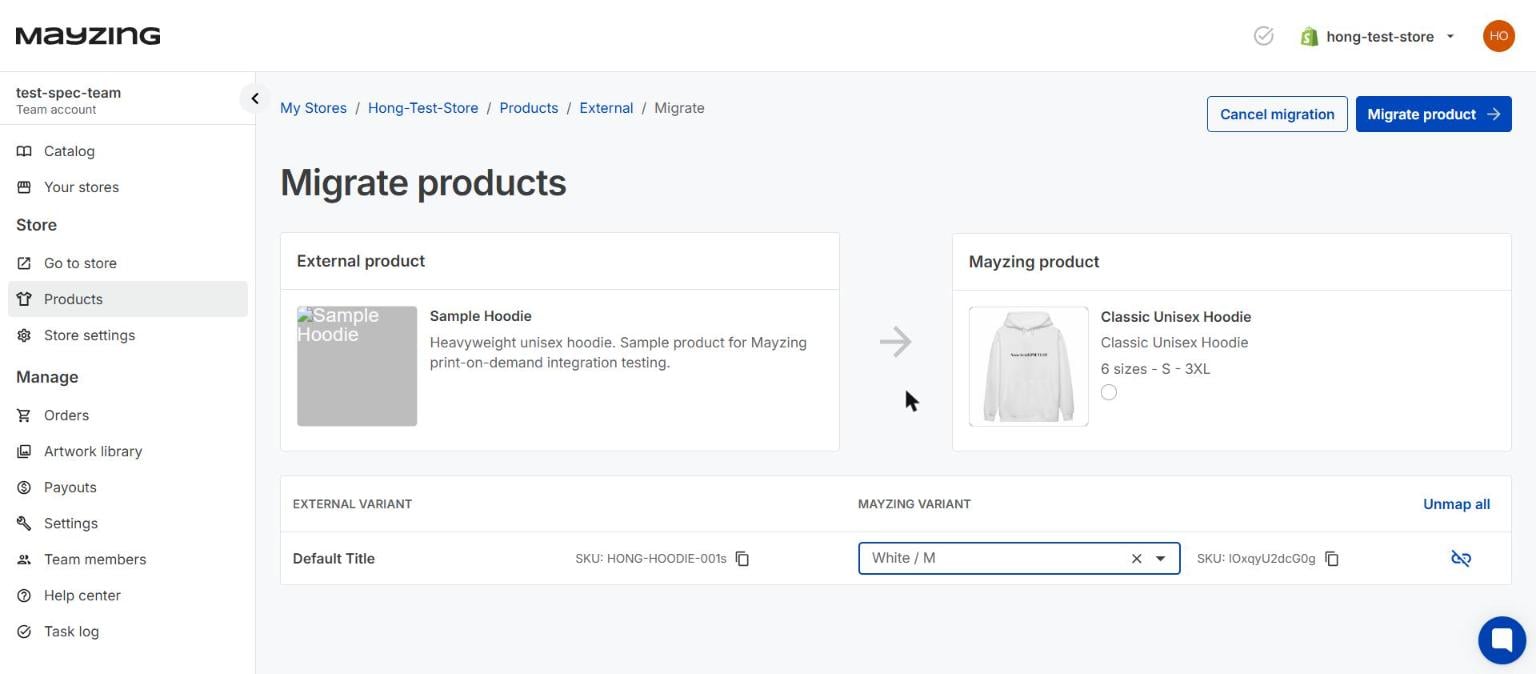Collapse the sidebar with chevron button
This screenshot has width=1536, height=674.
(254, 98)
